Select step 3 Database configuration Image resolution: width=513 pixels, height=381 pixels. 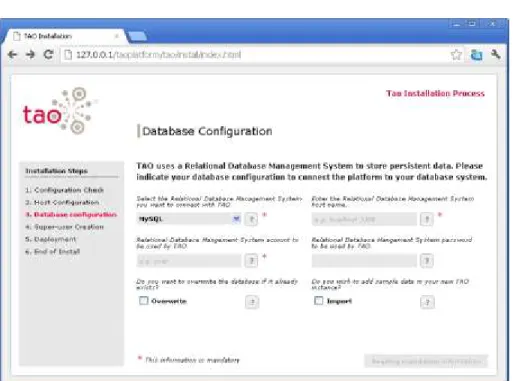tap(71, 215)
